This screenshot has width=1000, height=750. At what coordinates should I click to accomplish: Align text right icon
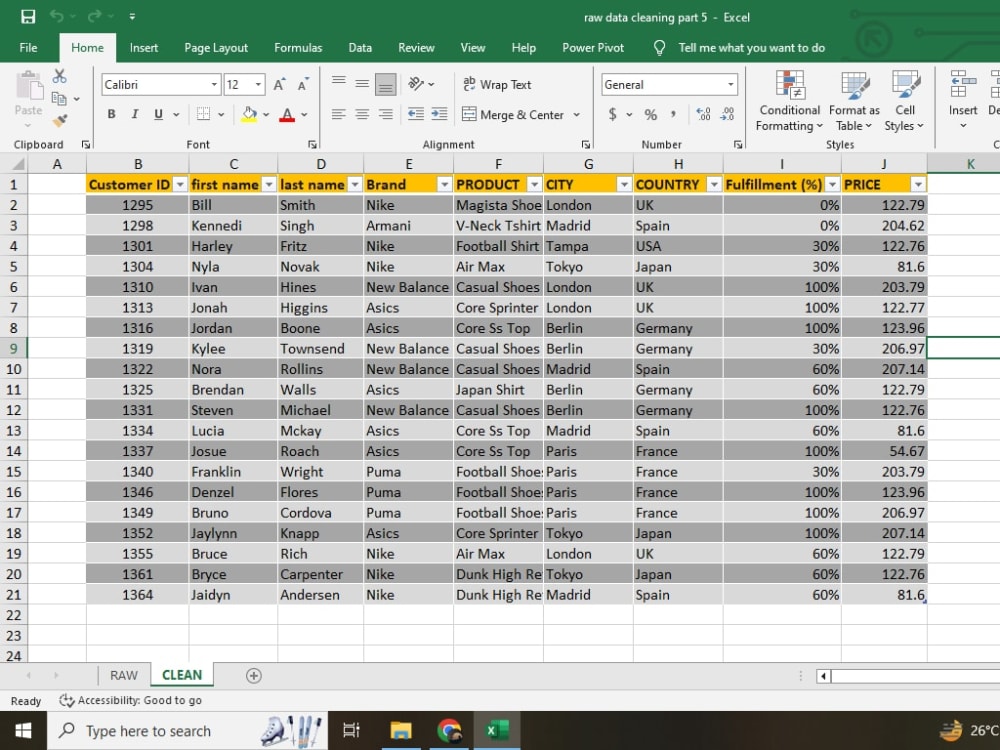pyautogui.click(x=385, y=114)
